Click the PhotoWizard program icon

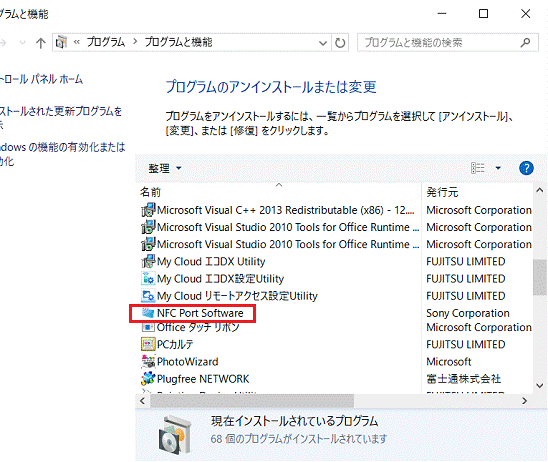point(148,361)
